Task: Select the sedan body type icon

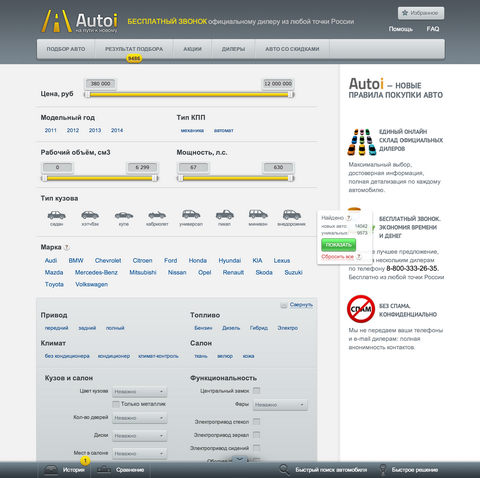Action: [56, 215]
